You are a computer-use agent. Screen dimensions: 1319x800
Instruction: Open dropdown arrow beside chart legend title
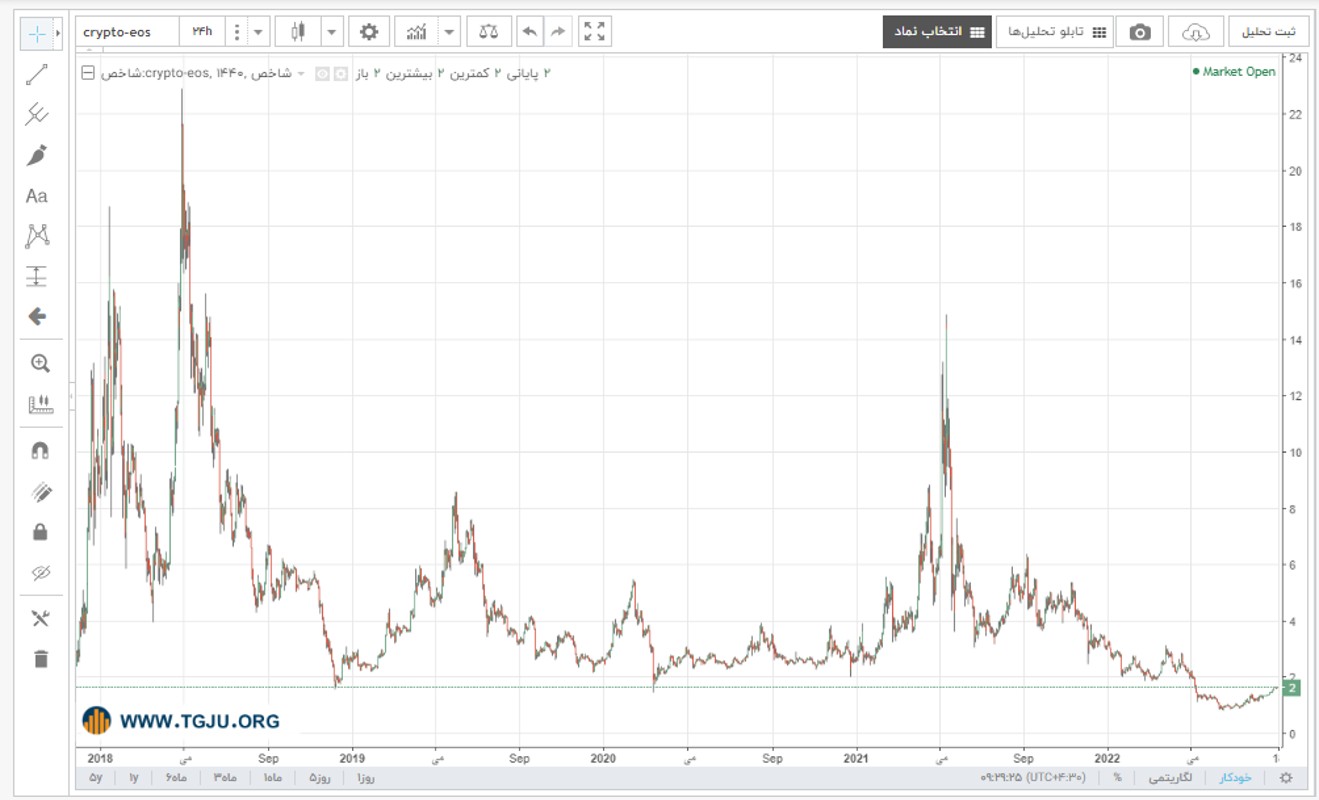point(301,73)
